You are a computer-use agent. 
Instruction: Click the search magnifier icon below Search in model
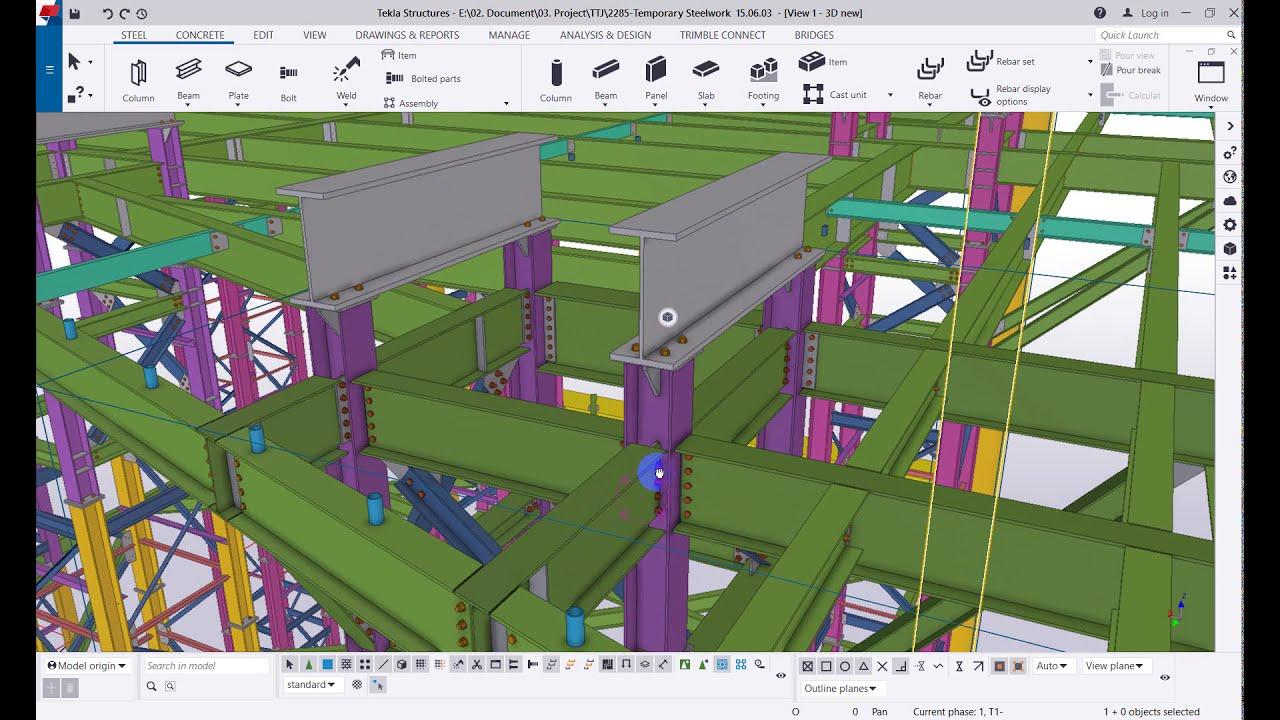(151, 686)
